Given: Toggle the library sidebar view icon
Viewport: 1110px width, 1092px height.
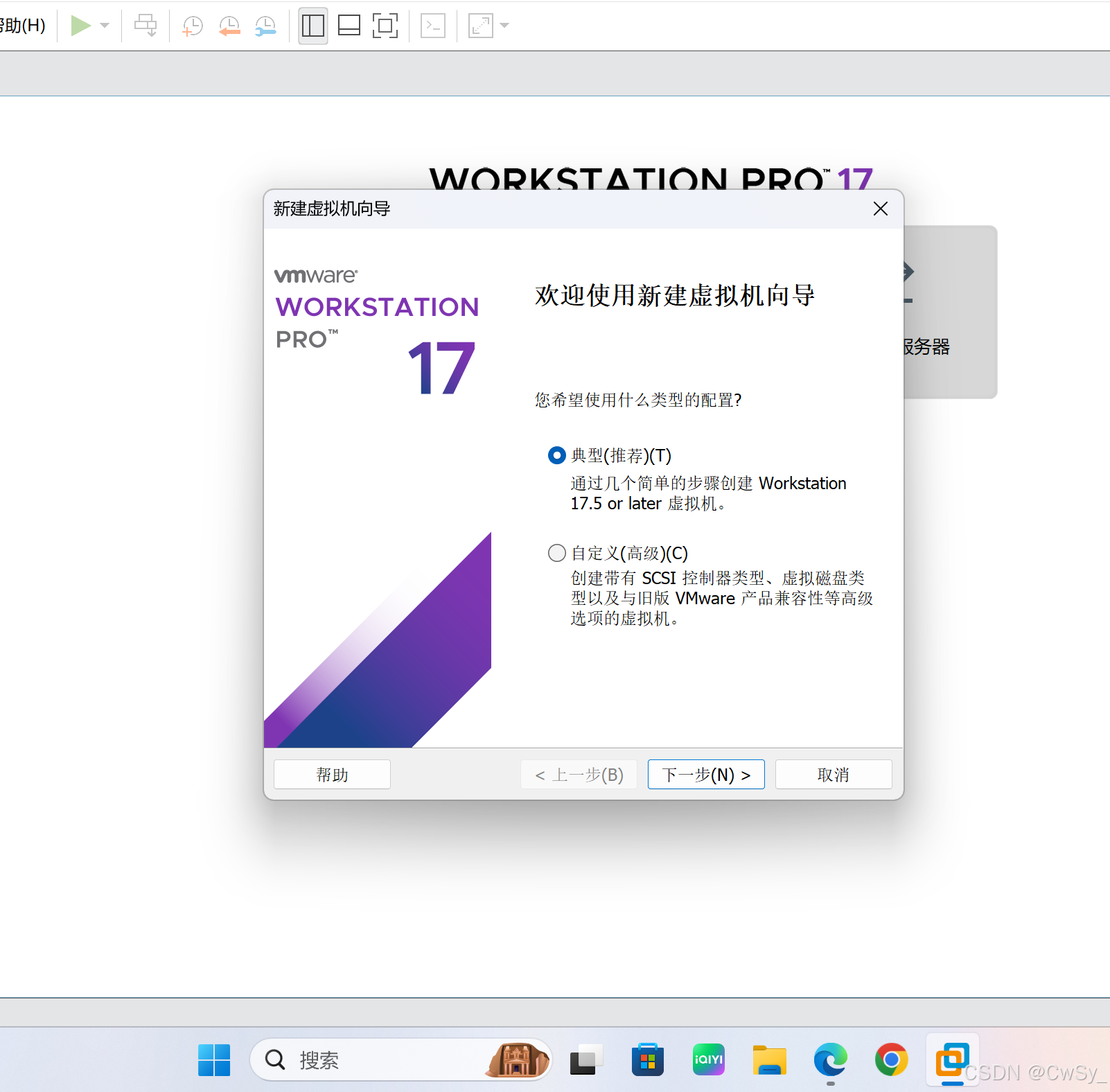Looking at the screenshot, I should coord(313,26).
